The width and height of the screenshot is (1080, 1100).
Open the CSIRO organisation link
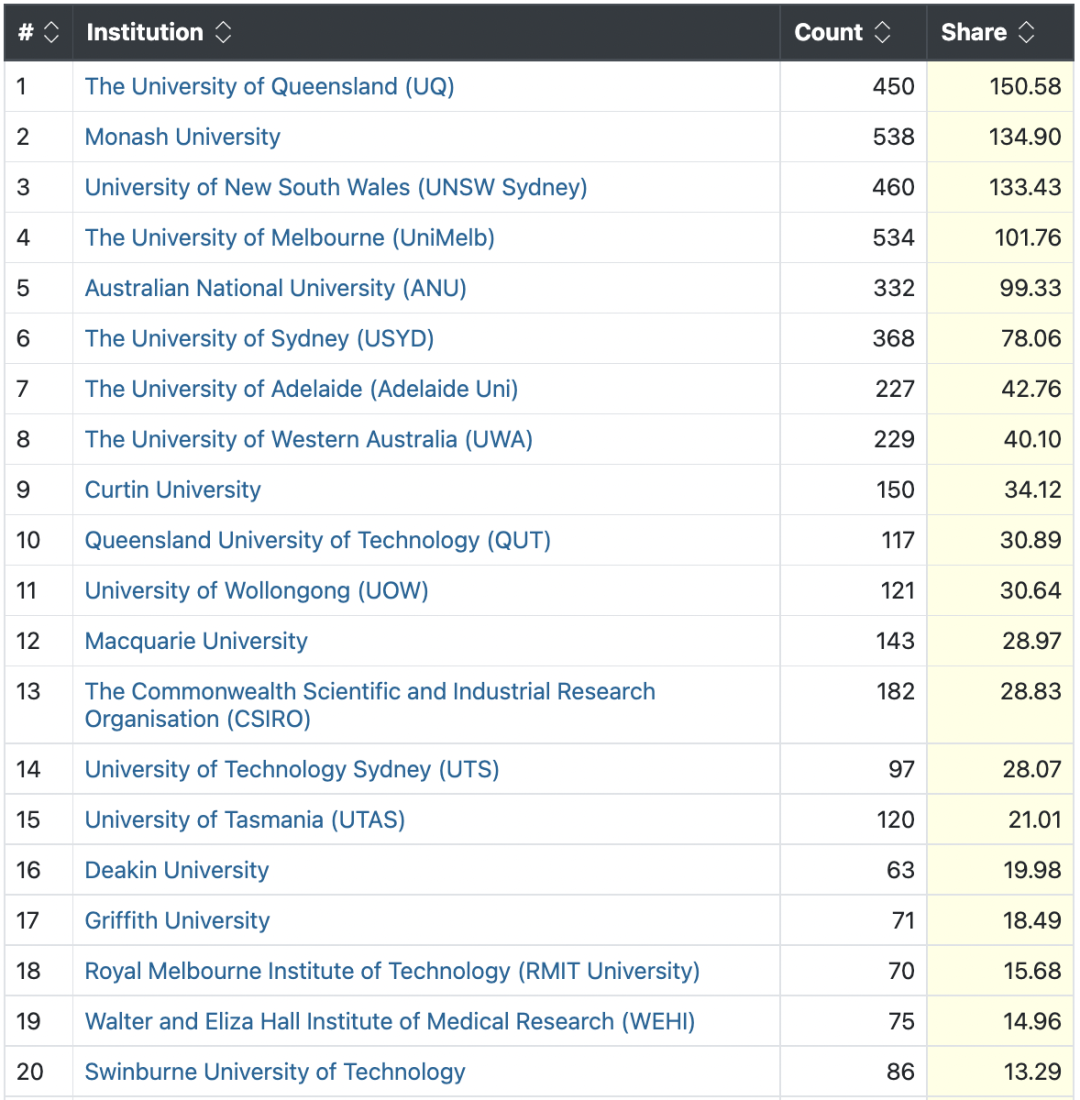click(x=369, y=705)
